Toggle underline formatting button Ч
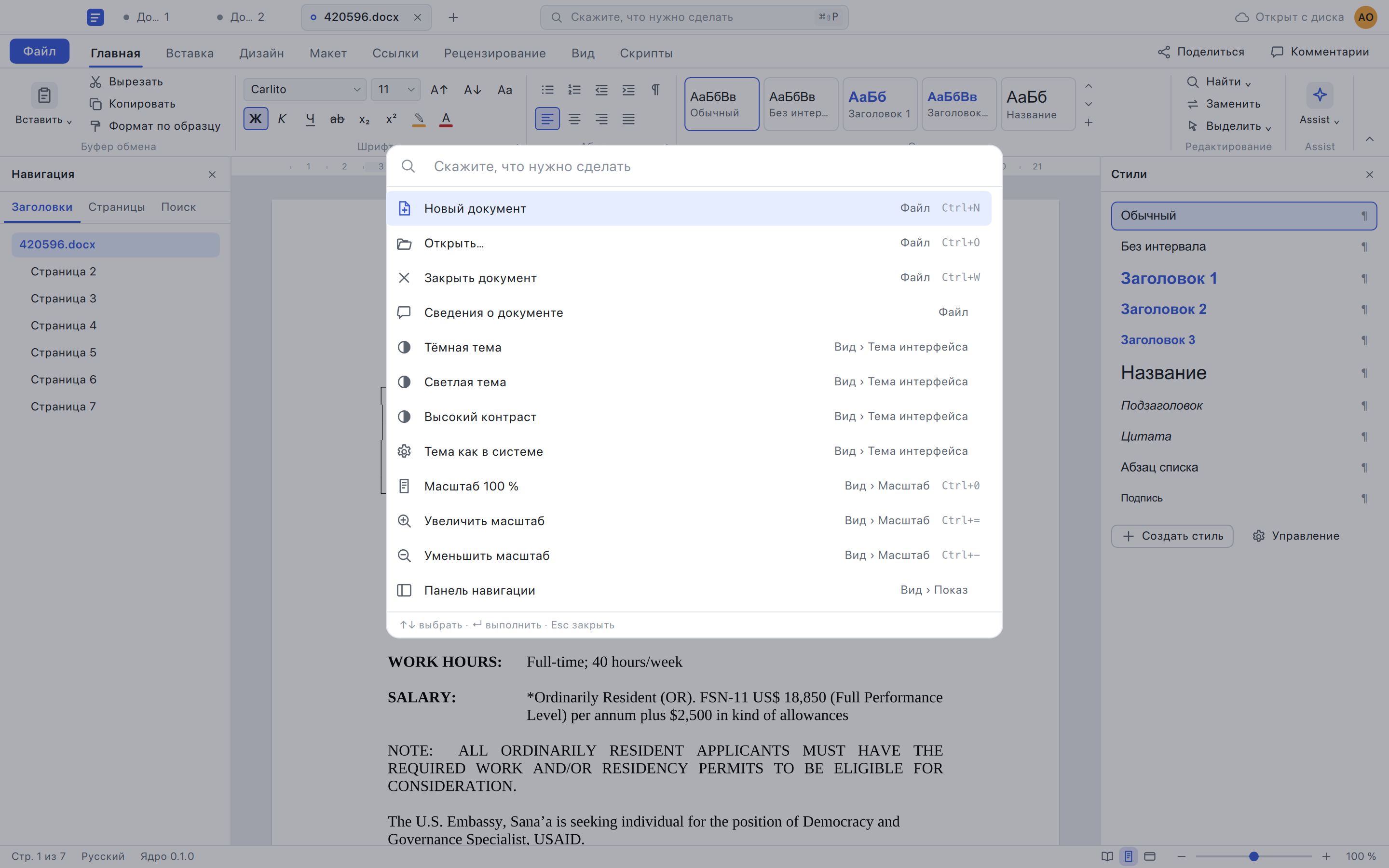 (x=310, y=119)
